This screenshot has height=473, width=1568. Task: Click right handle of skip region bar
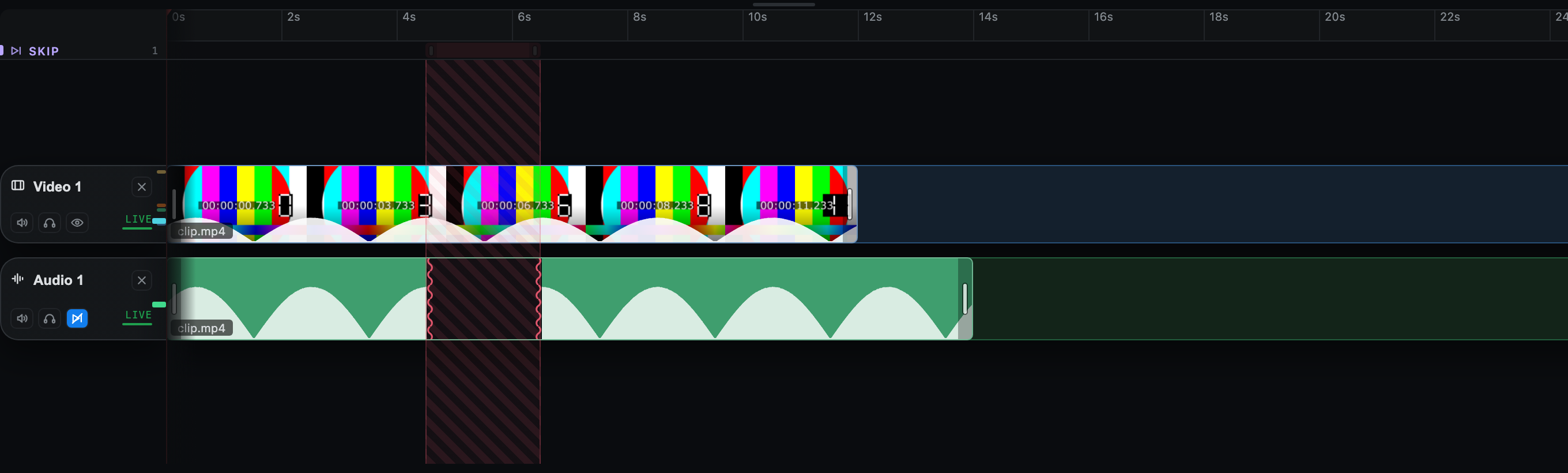pyautogui.click(x=534, y=51)
